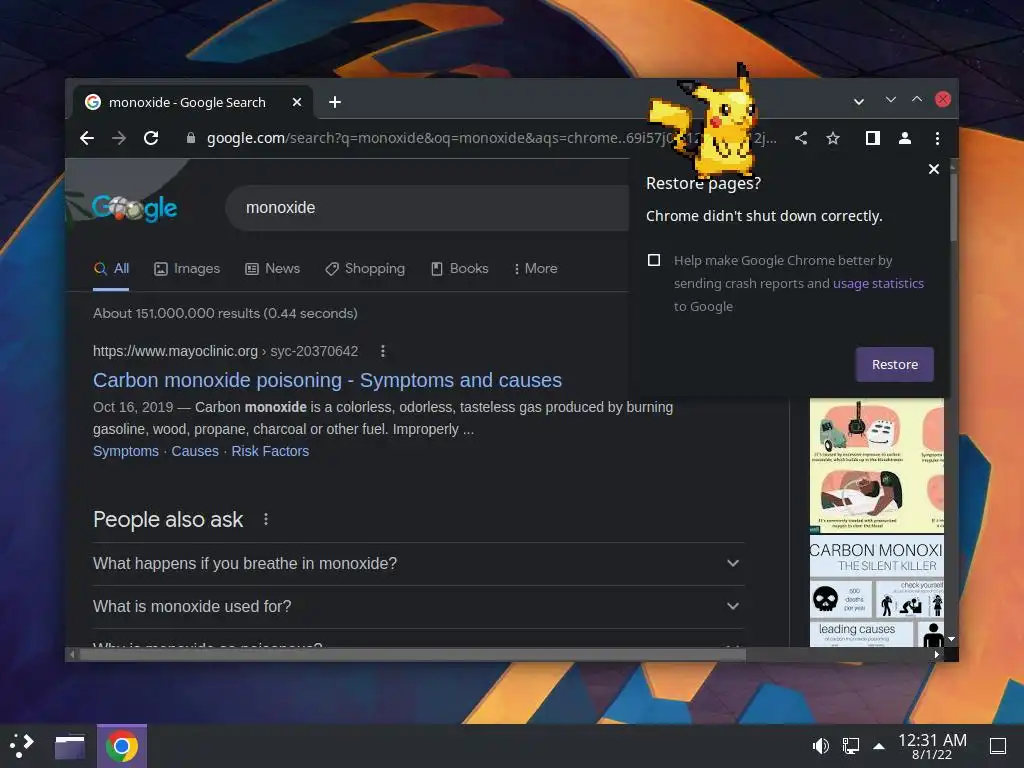Go forward with the forward arrow
This screenshot has width=1024, height=768.
[119, 138]
